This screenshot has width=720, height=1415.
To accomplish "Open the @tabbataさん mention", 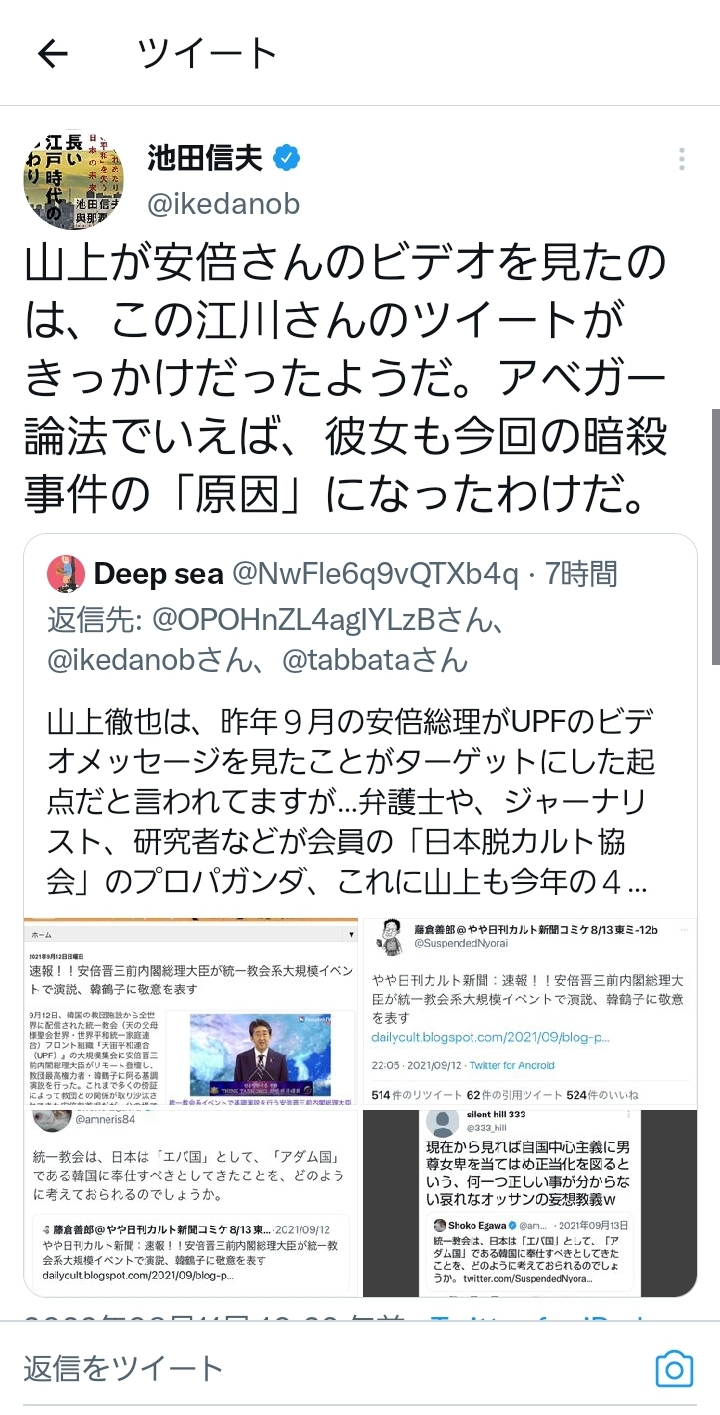I will (374, 659).
